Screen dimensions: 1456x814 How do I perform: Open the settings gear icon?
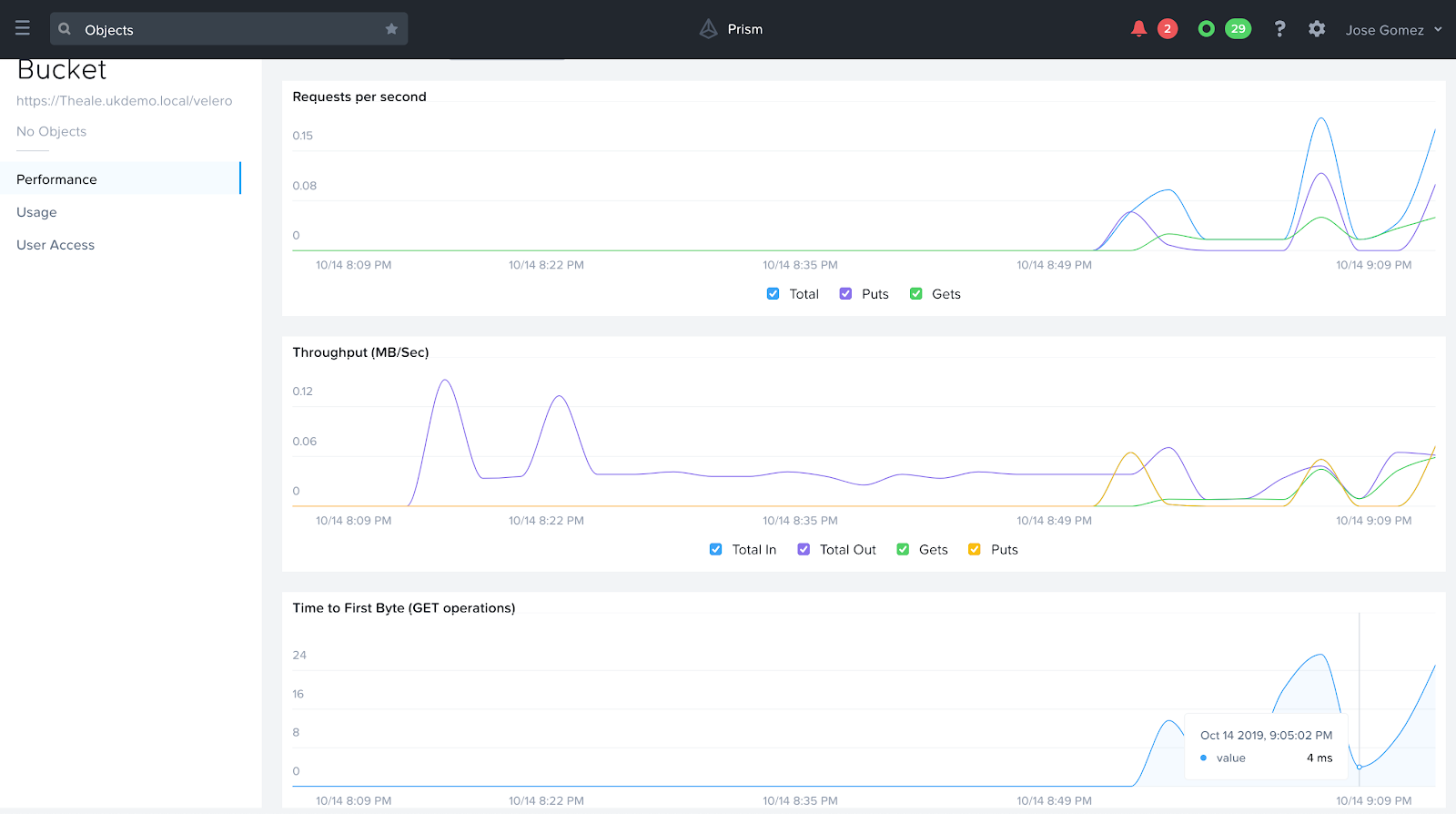click(x=1317, y=29)
